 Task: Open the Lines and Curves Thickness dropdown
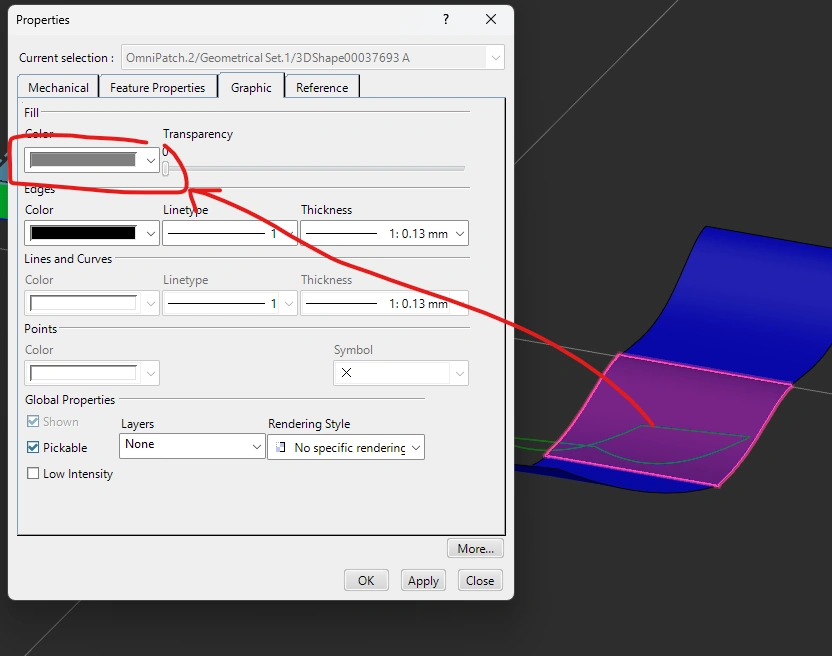point(385,304)
